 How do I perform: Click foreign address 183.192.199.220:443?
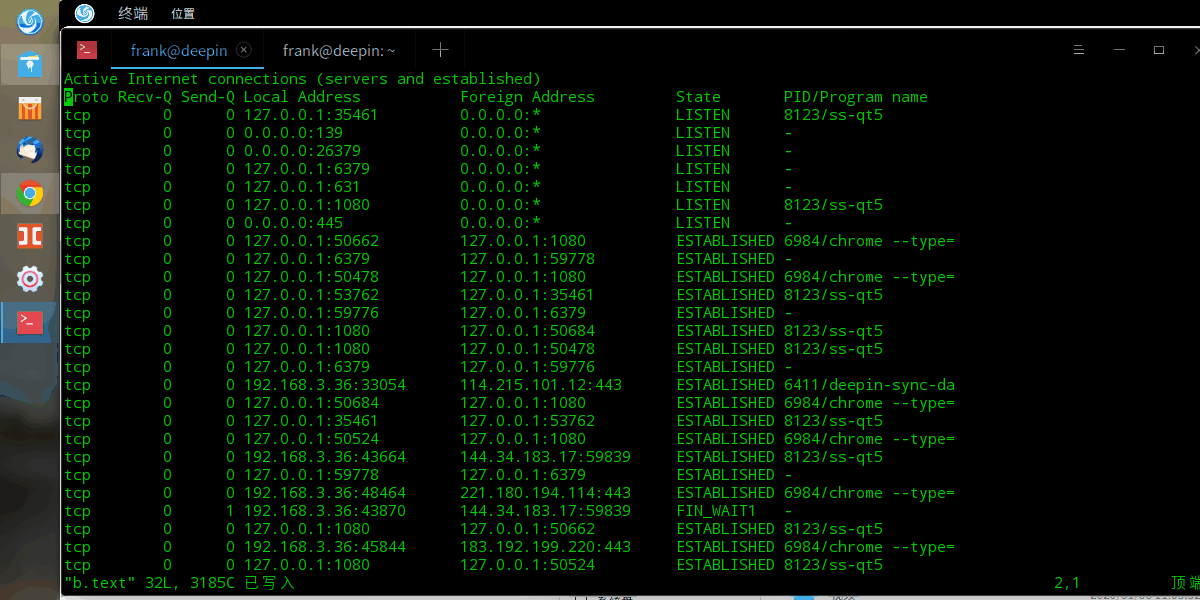coord(545,547)
